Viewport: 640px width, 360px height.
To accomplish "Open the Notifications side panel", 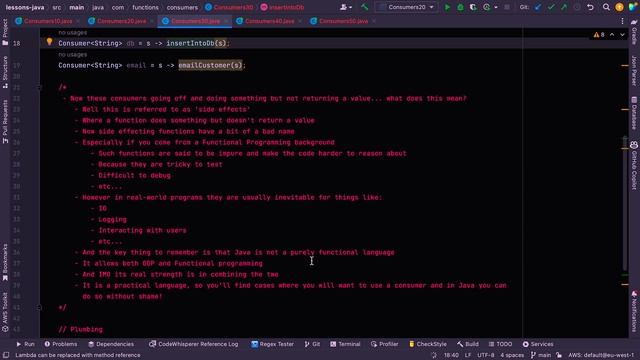I will coord(634,311).
